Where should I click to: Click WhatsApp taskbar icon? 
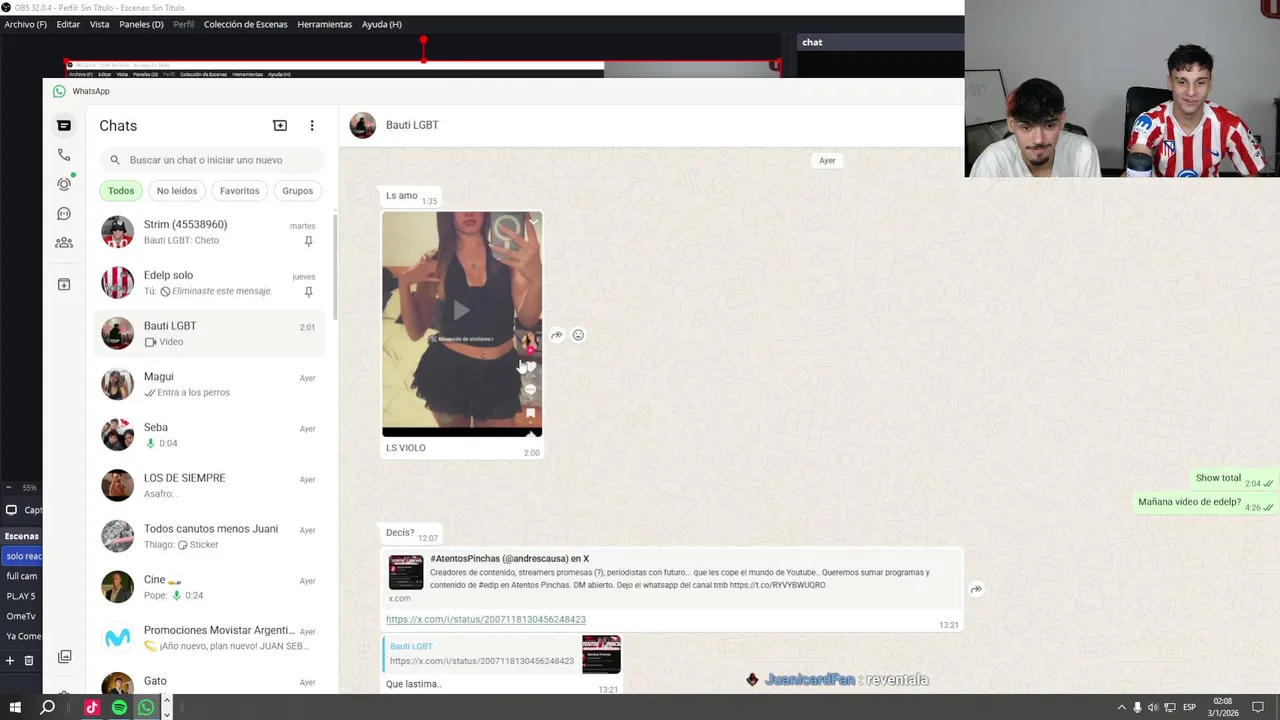[x=146, y=708]
